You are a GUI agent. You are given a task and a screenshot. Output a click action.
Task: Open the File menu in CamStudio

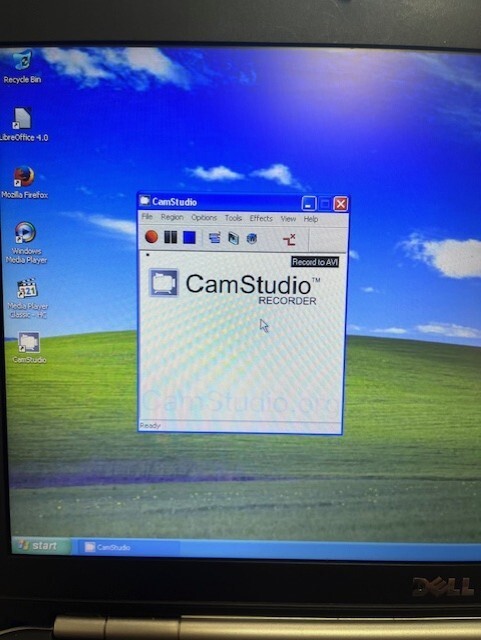(x=147, y=217)
